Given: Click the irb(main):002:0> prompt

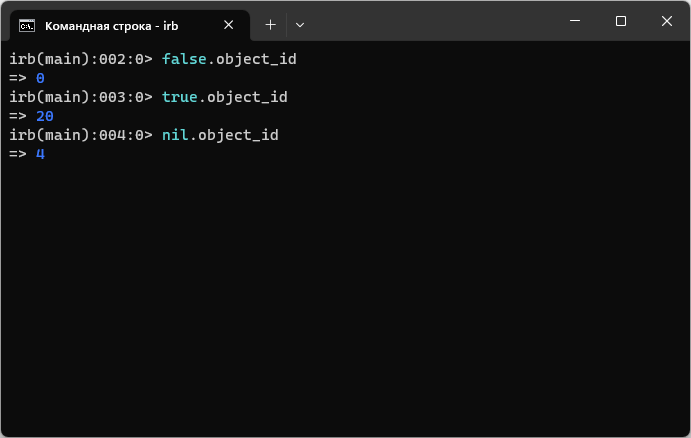Looking at the screenshot, I should pyautogui.click(x=80, y=59).
